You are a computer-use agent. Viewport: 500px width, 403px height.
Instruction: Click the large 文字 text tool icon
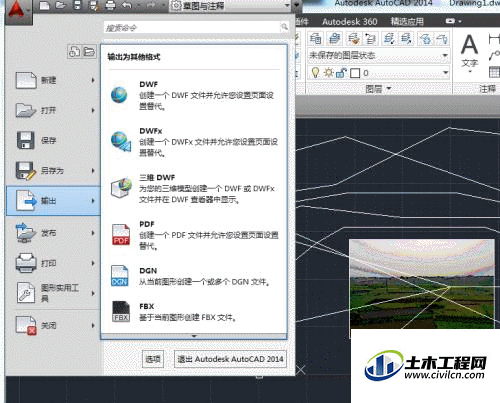point(469,45)
